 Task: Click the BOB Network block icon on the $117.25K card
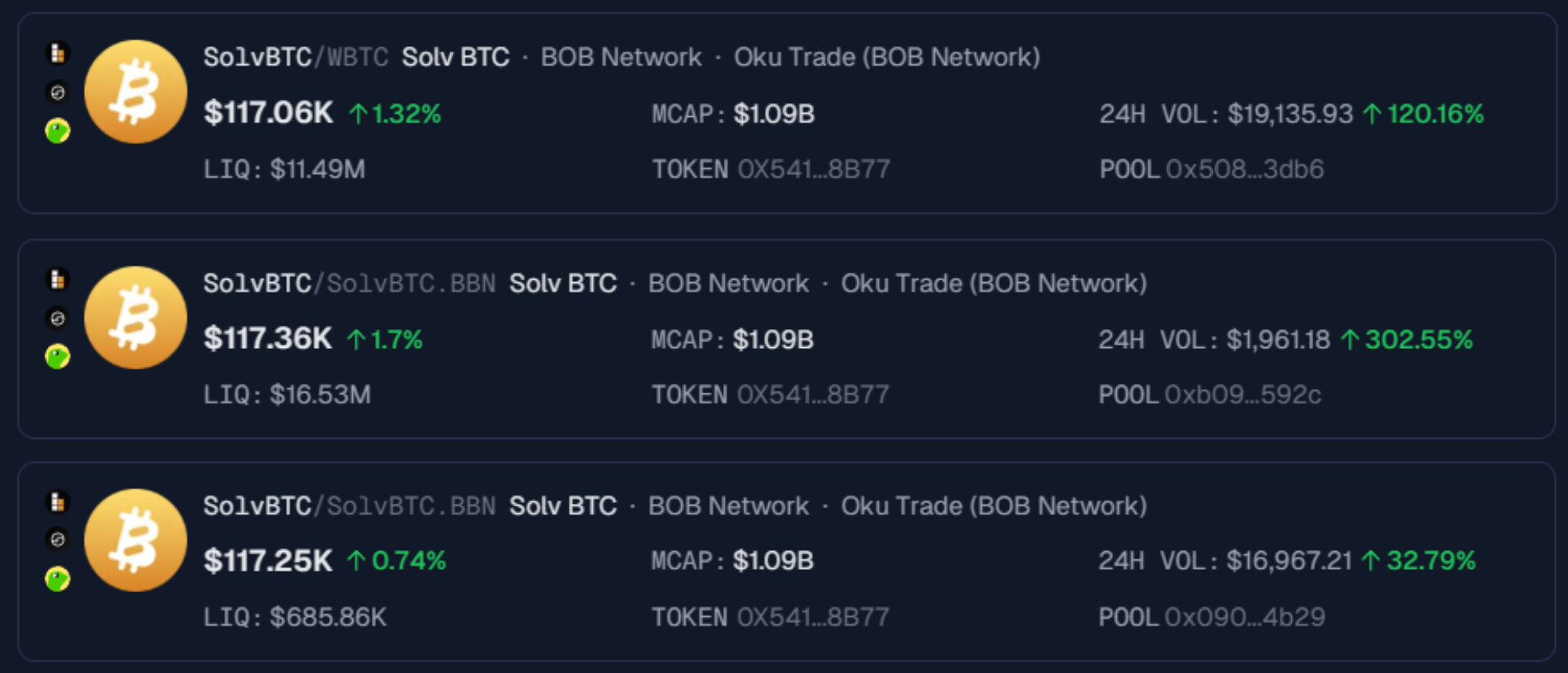click(58, 501)
